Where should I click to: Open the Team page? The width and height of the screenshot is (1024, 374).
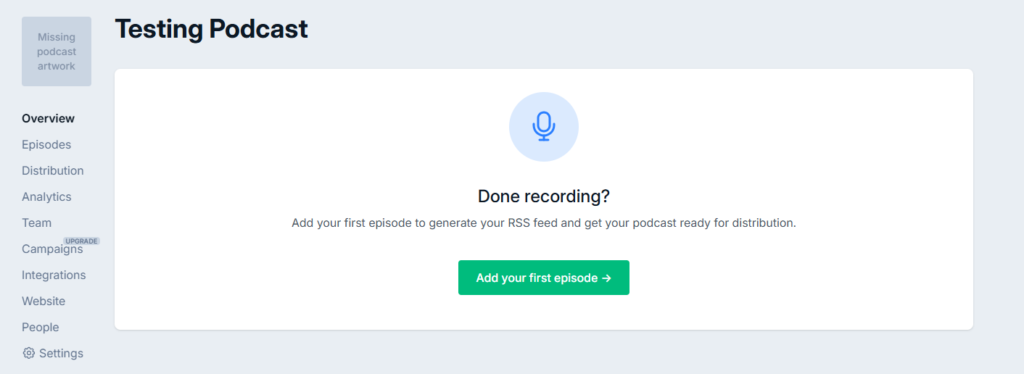(x=37, y=223)
